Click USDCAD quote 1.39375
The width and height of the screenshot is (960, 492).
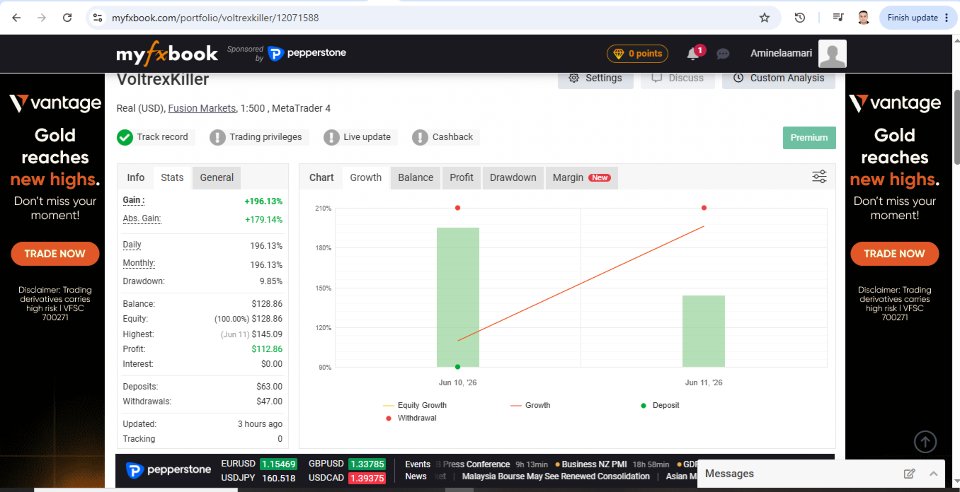tap(367, 478)
